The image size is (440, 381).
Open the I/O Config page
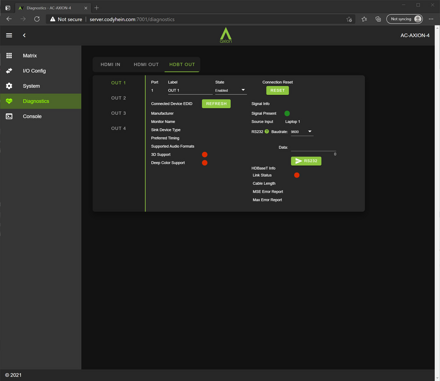[x=41, y=71]
